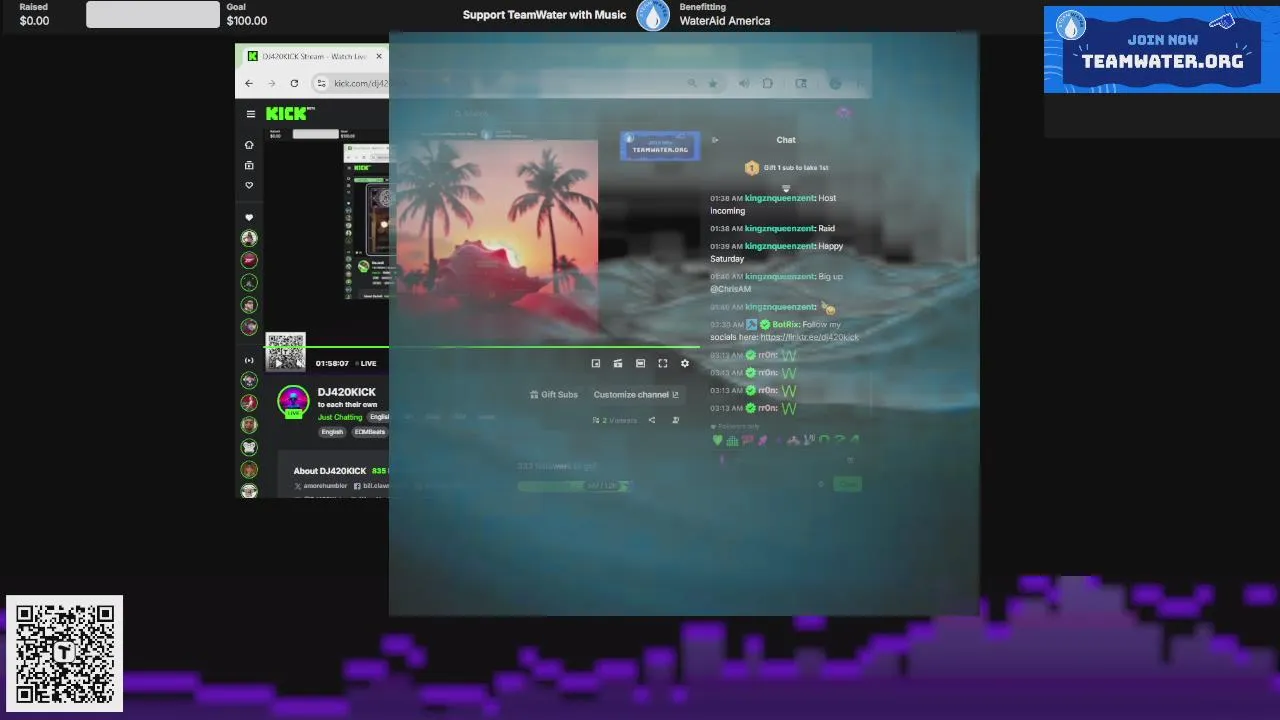This screenshot has height=720, width=1280.
Task: Open Browse icon in Kick sidebar
Action: point(249,165)
